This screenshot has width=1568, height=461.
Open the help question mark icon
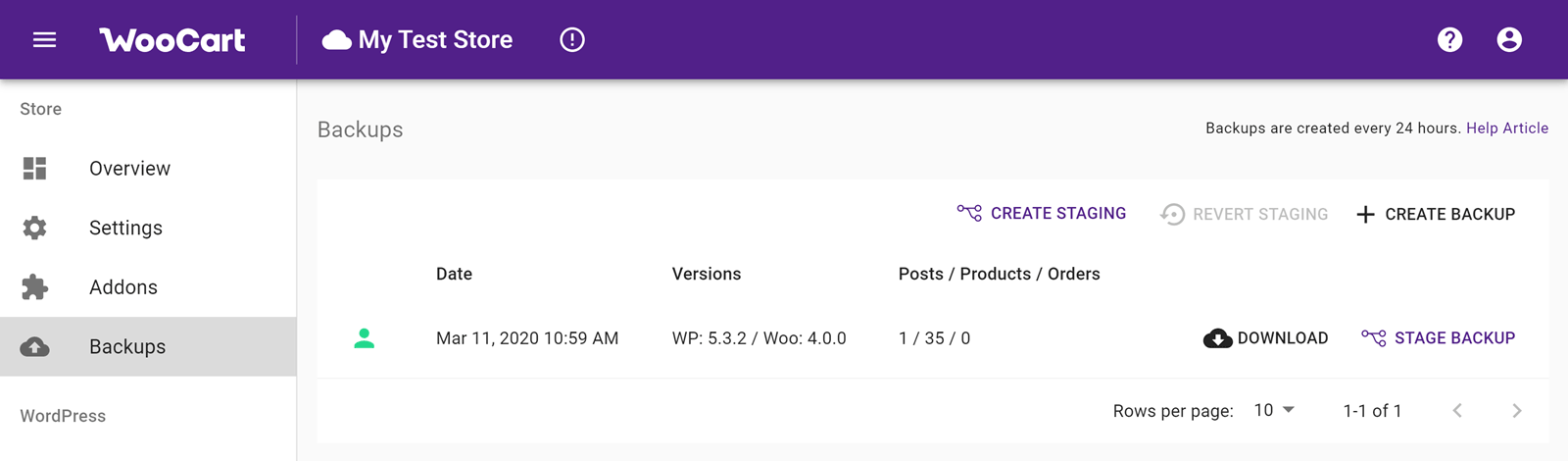[1449, 40]
